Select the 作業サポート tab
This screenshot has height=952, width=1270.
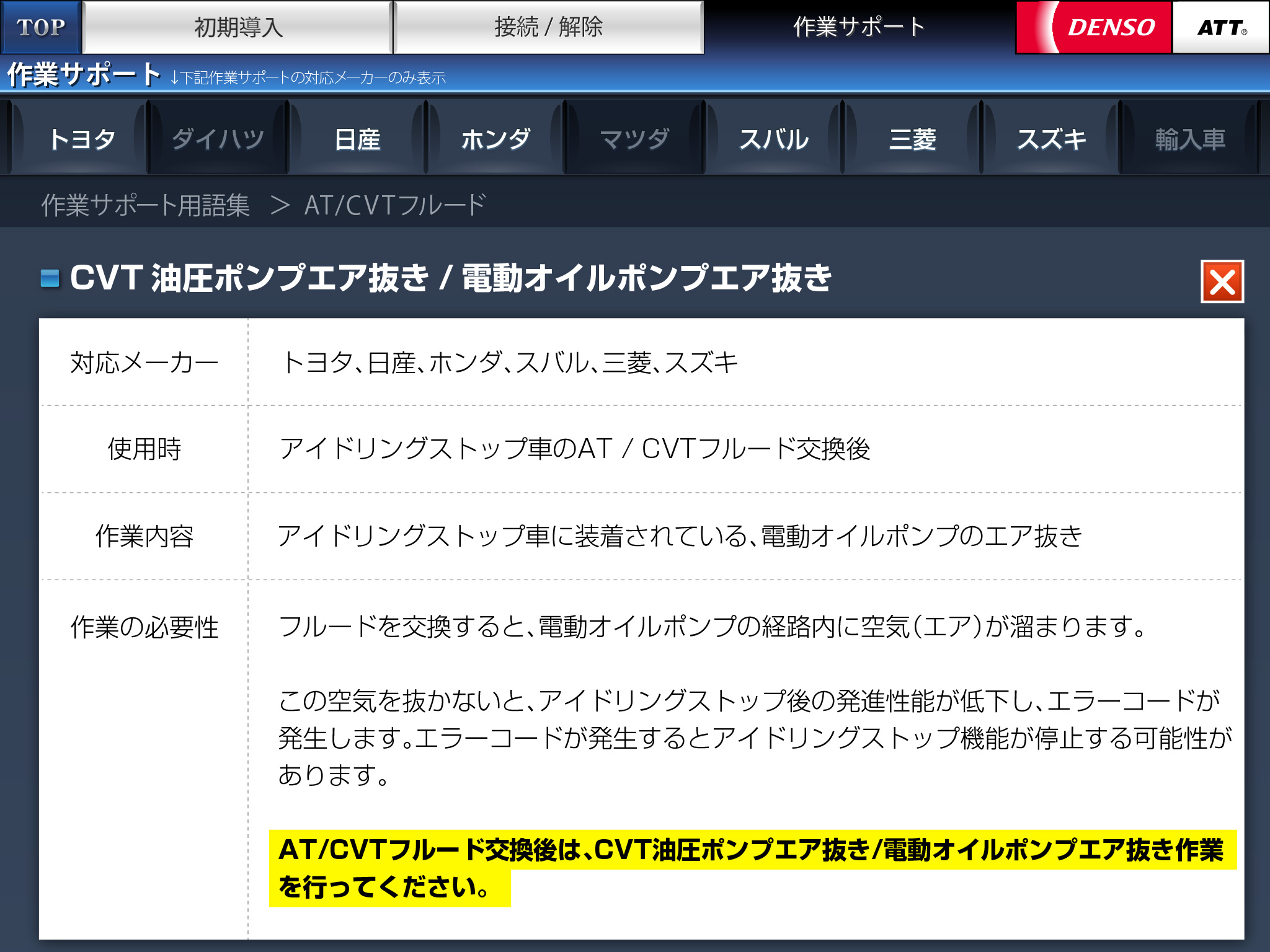(x=859, y=27)
